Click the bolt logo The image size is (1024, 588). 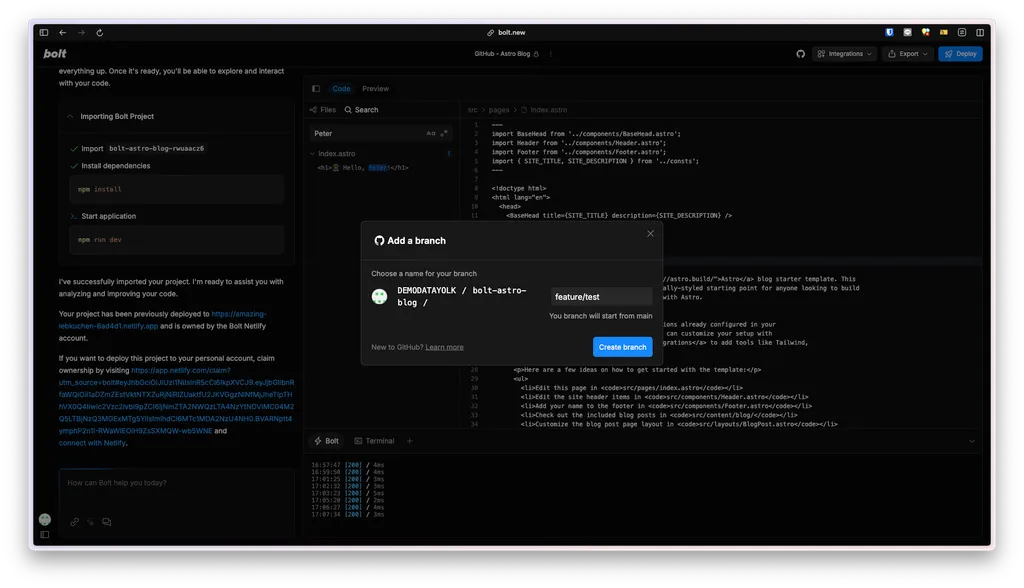[x=55, y=54]
